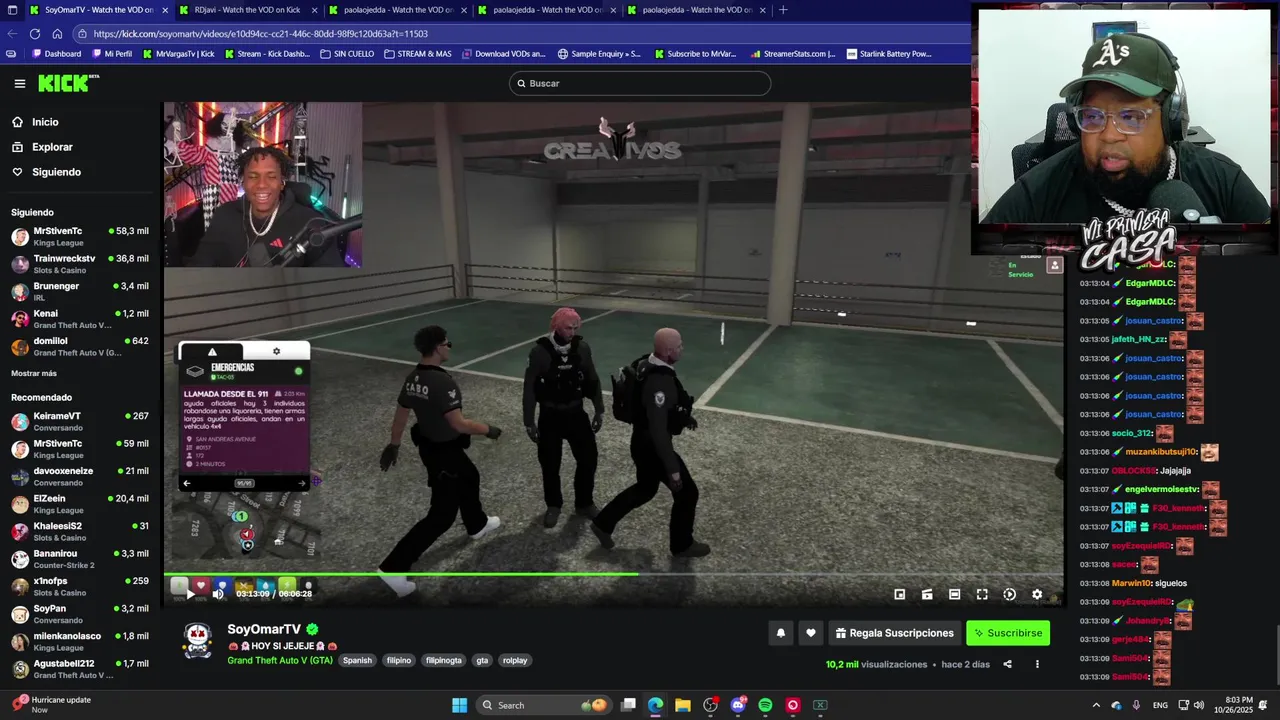Mute the video volume

pyautogui.click(x=218, y=594)
